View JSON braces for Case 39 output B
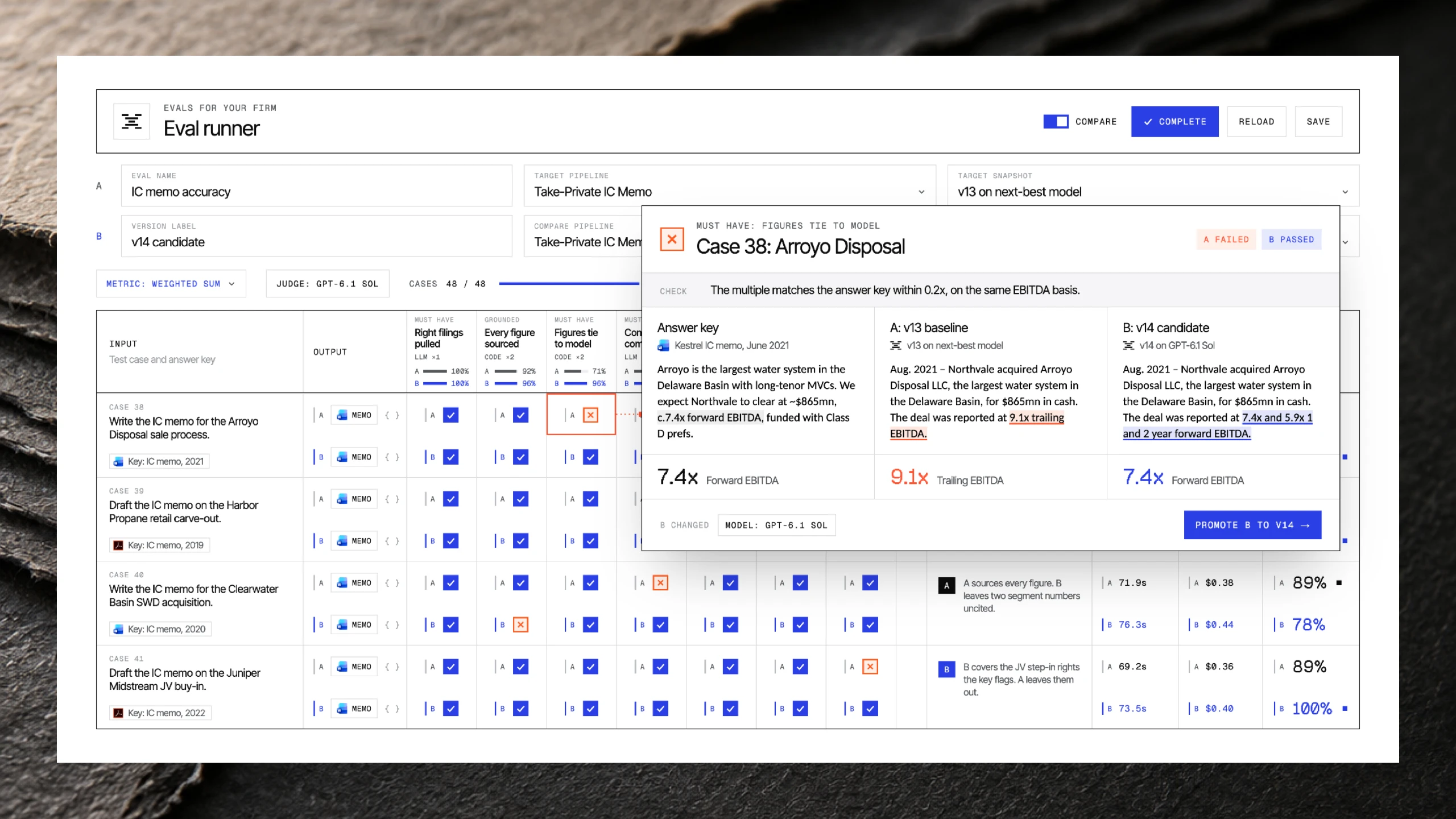The image size is (1456, 819). (x=392, y=541)
